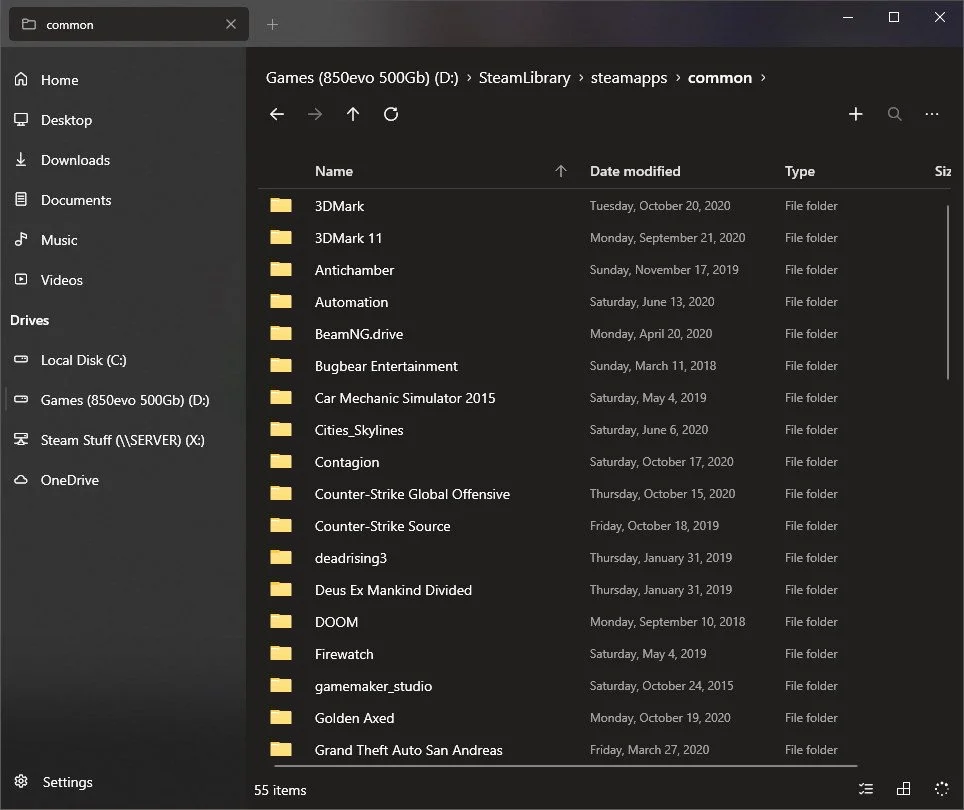Switch to details list layout icon

pos(866,789)
